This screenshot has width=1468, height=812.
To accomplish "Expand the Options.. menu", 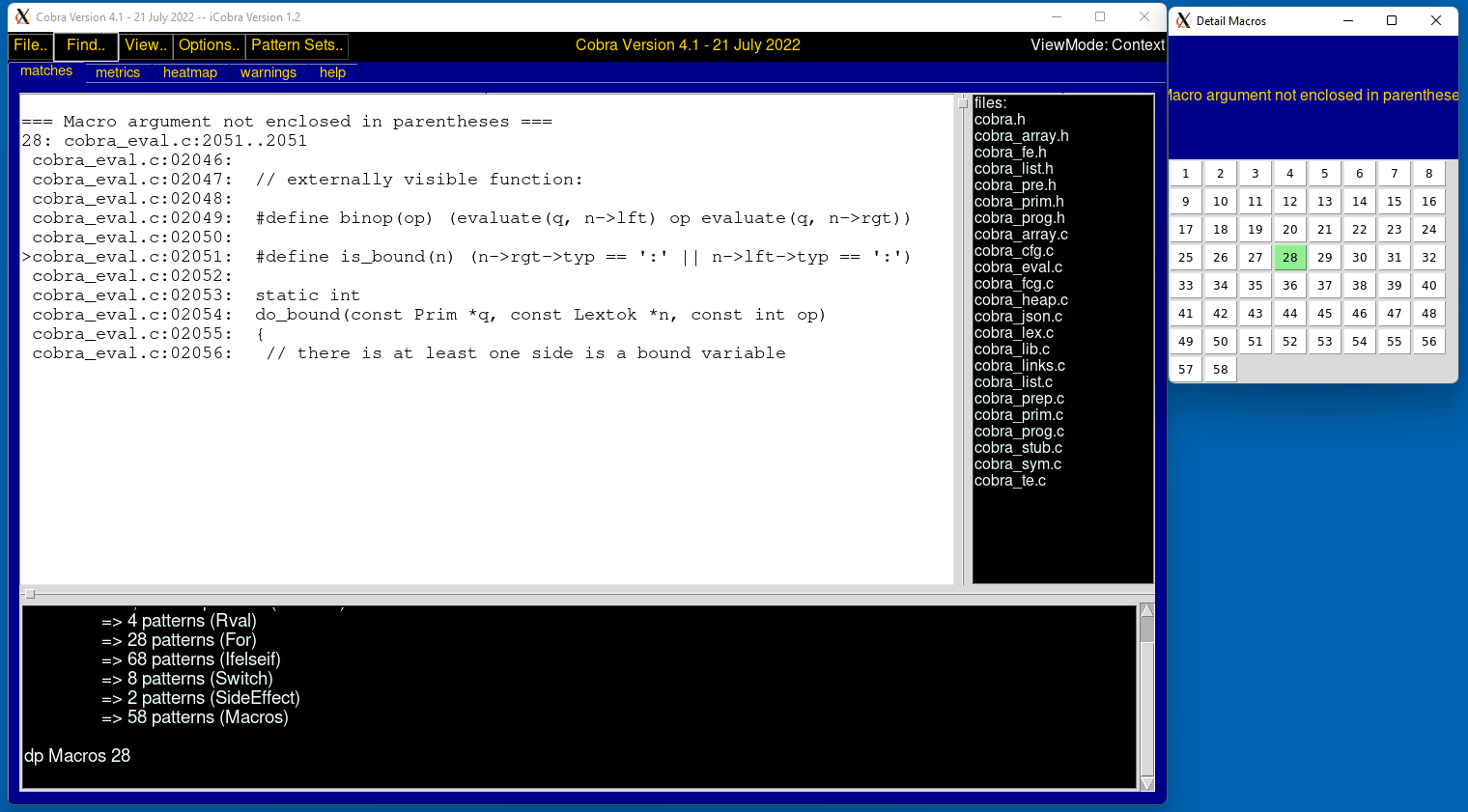I will [209, 45].
